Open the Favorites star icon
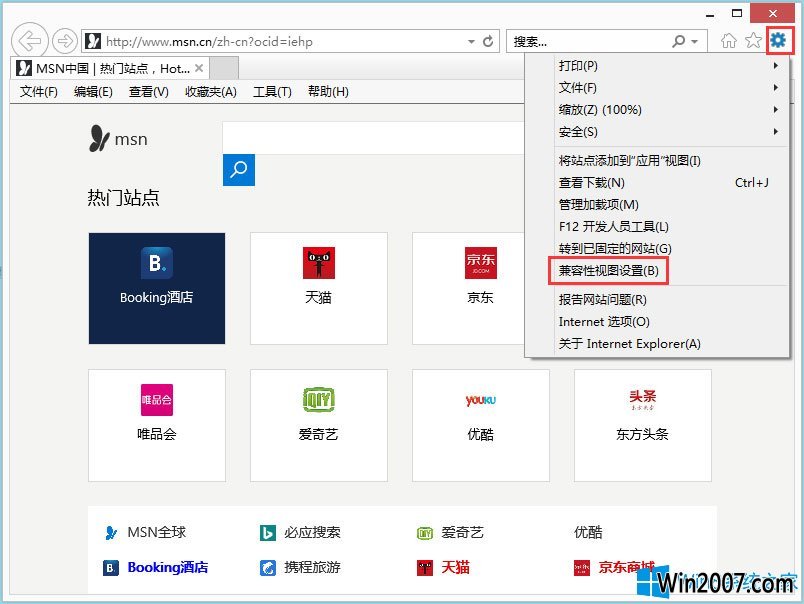This screenshot has height=604, width=804. point(753,41)
